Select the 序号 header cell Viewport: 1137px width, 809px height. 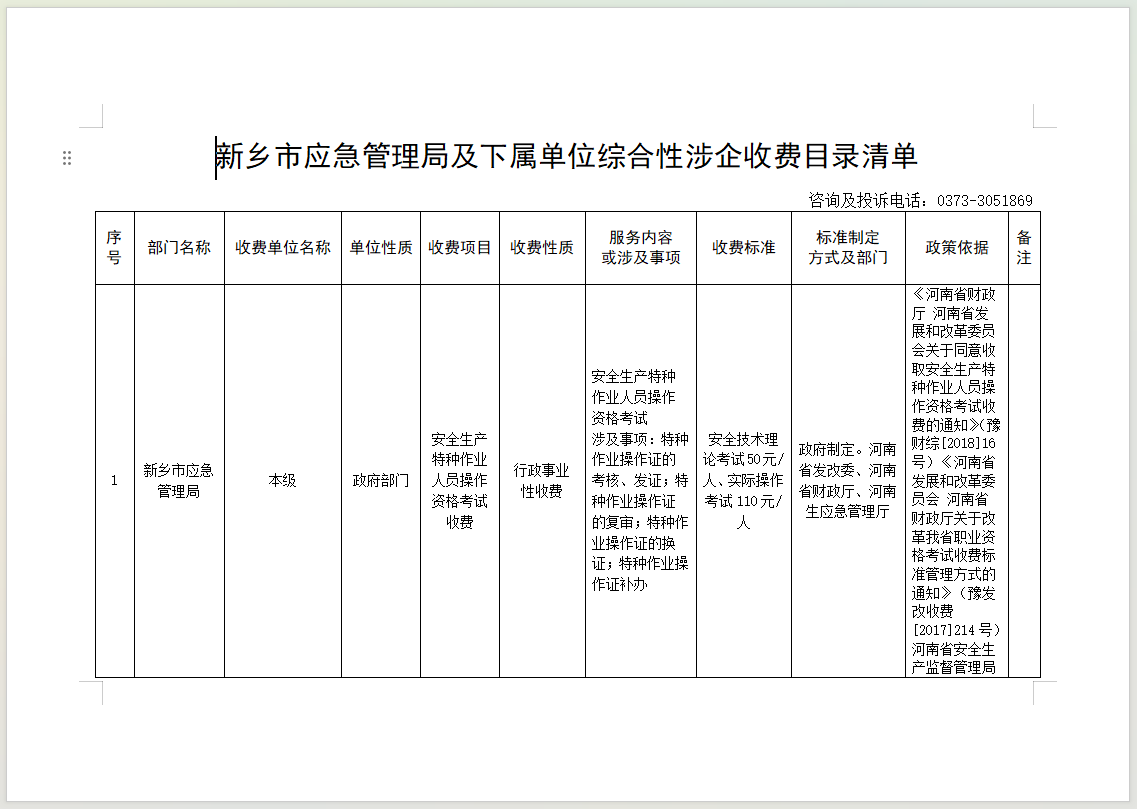tap(114, 247)
